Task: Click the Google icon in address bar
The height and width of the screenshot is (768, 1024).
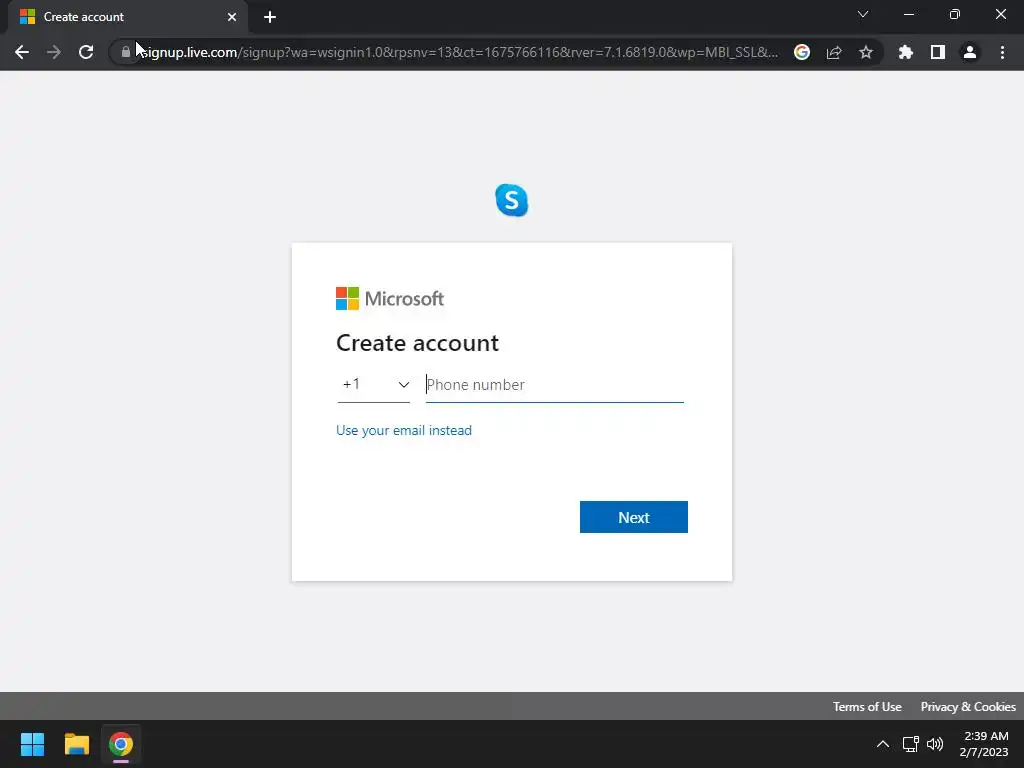Action: 802,52
